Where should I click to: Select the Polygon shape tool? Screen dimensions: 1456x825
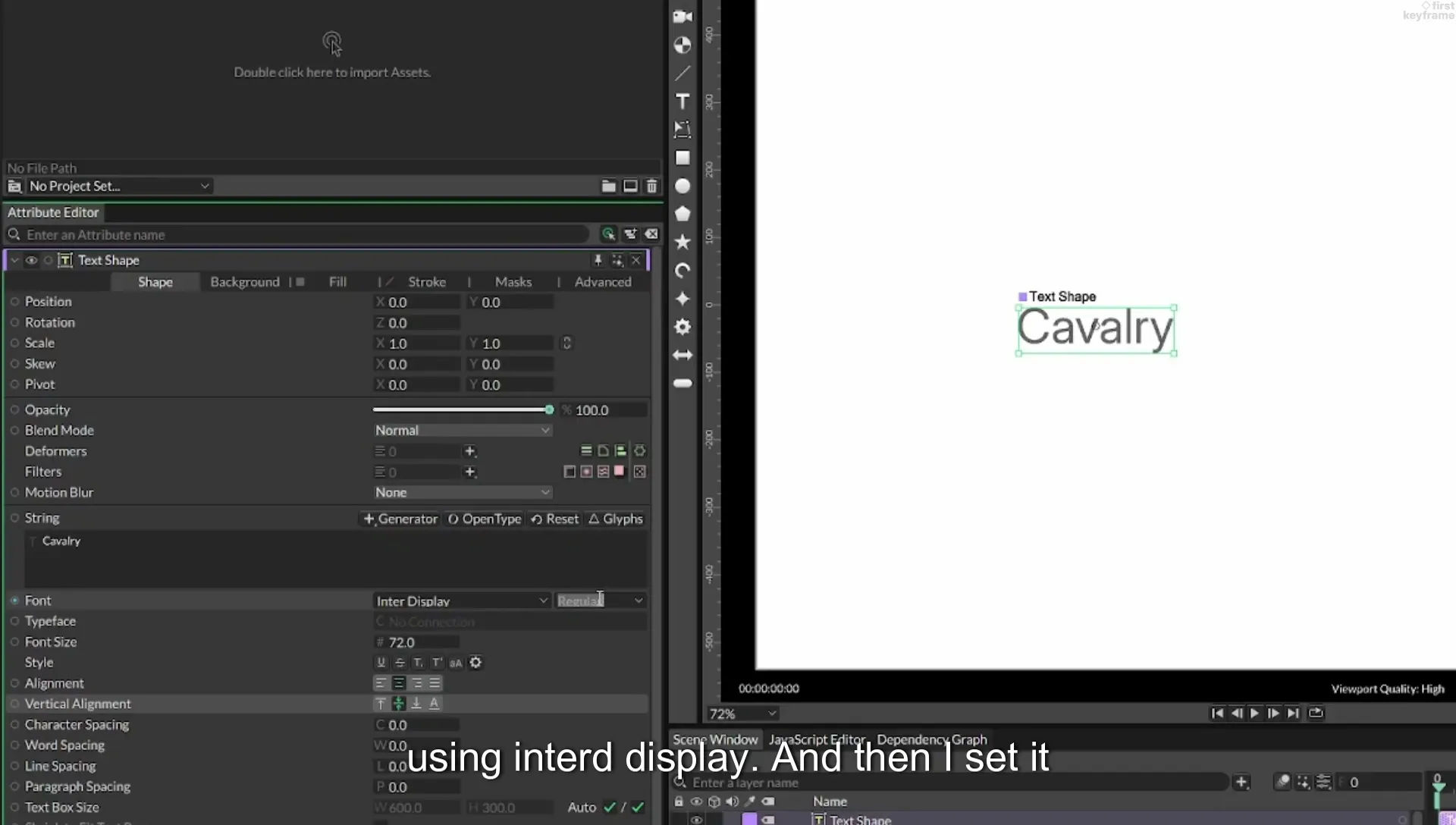click(682, 214)
